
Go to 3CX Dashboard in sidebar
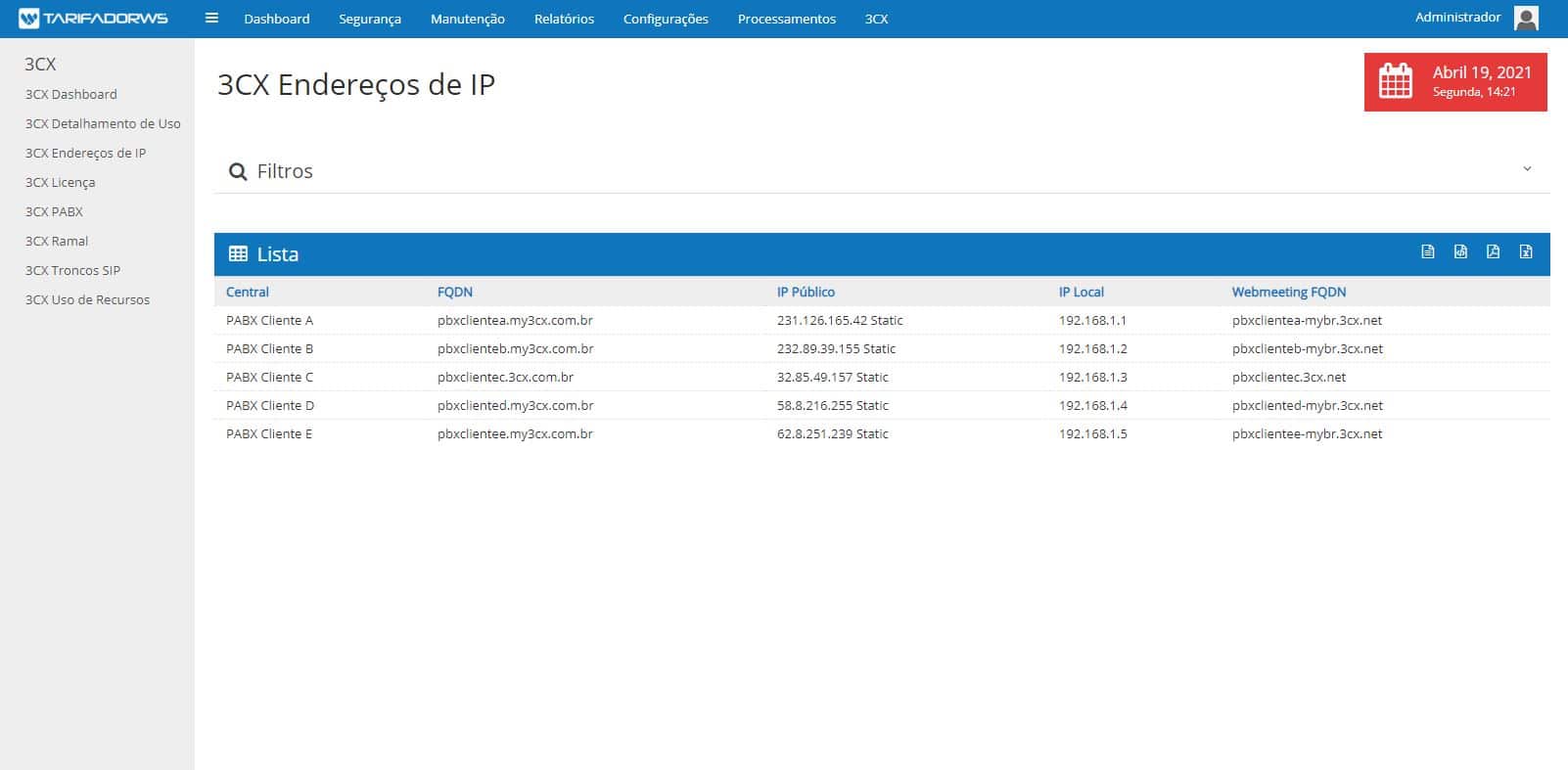(x=71, y=94)
